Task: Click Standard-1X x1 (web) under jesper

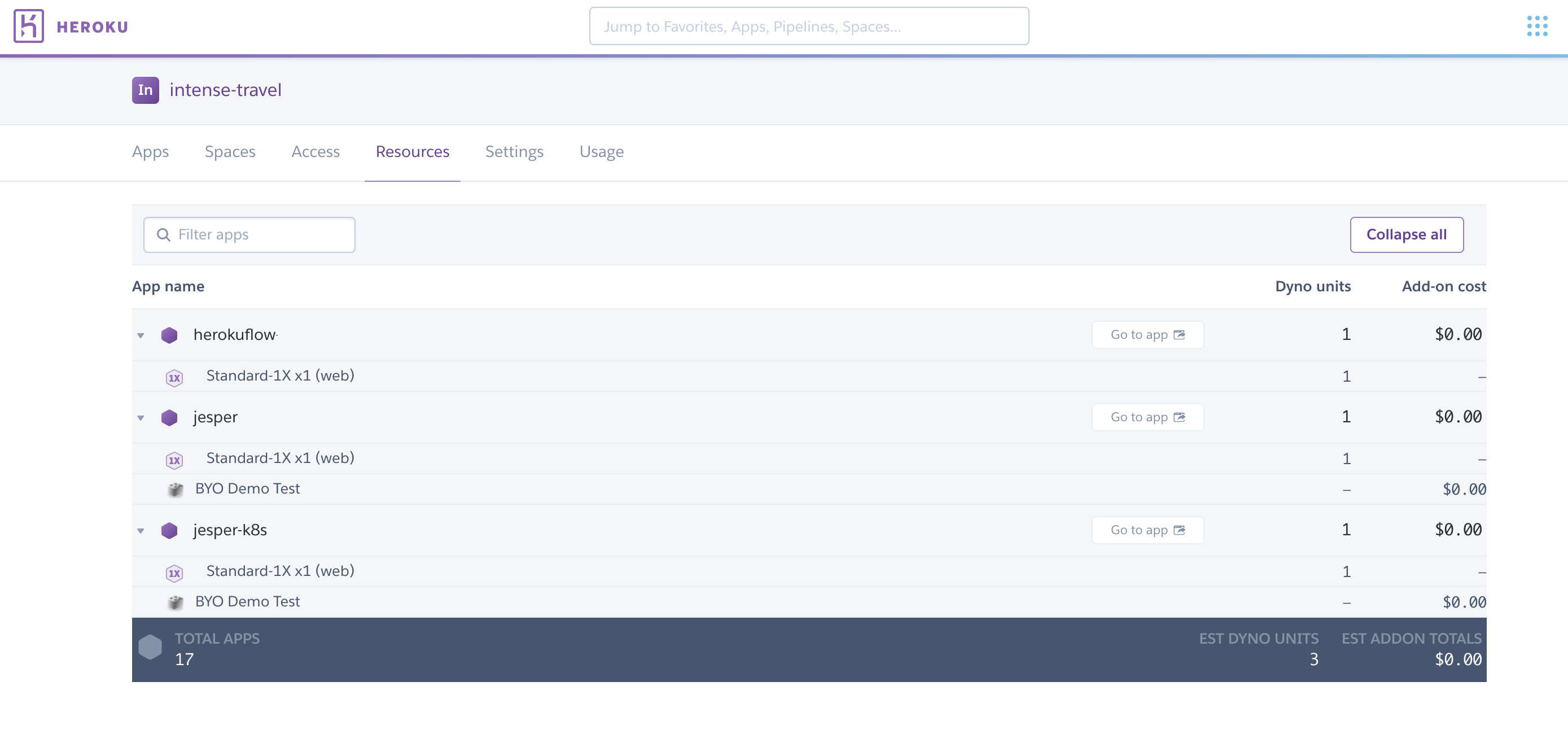Action: pos(280,458)
